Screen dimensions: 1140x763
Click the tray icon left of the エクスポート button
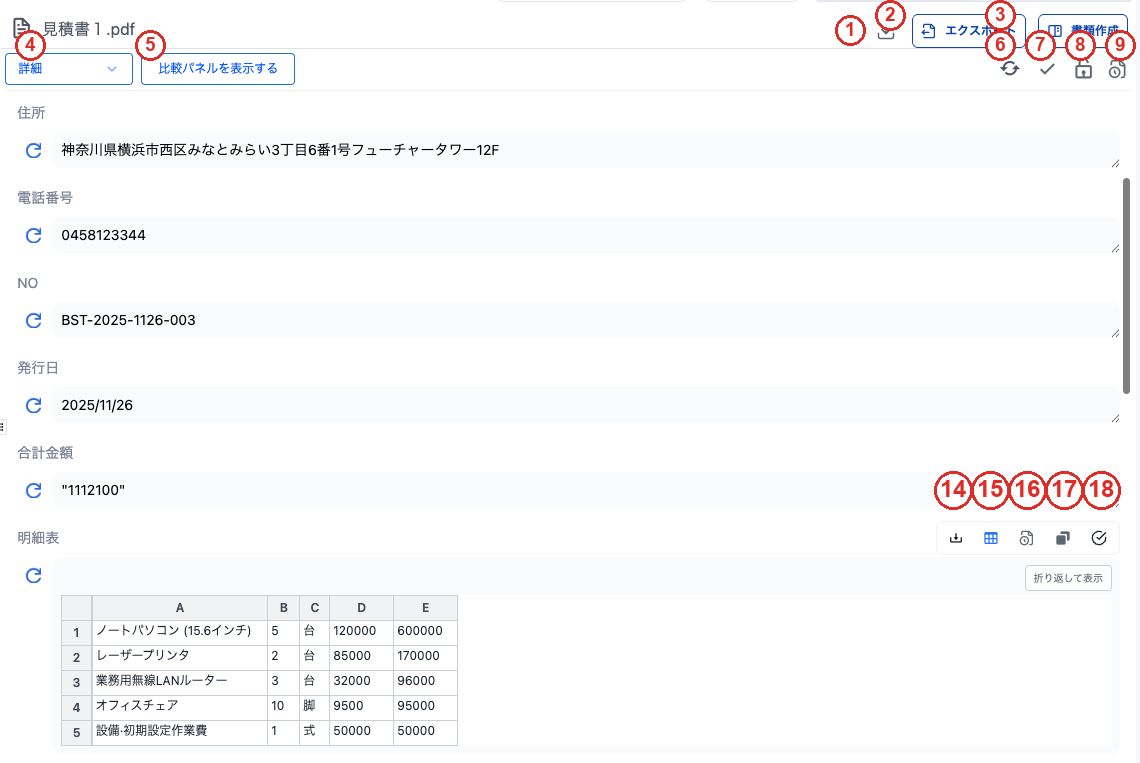click(886, 31)
